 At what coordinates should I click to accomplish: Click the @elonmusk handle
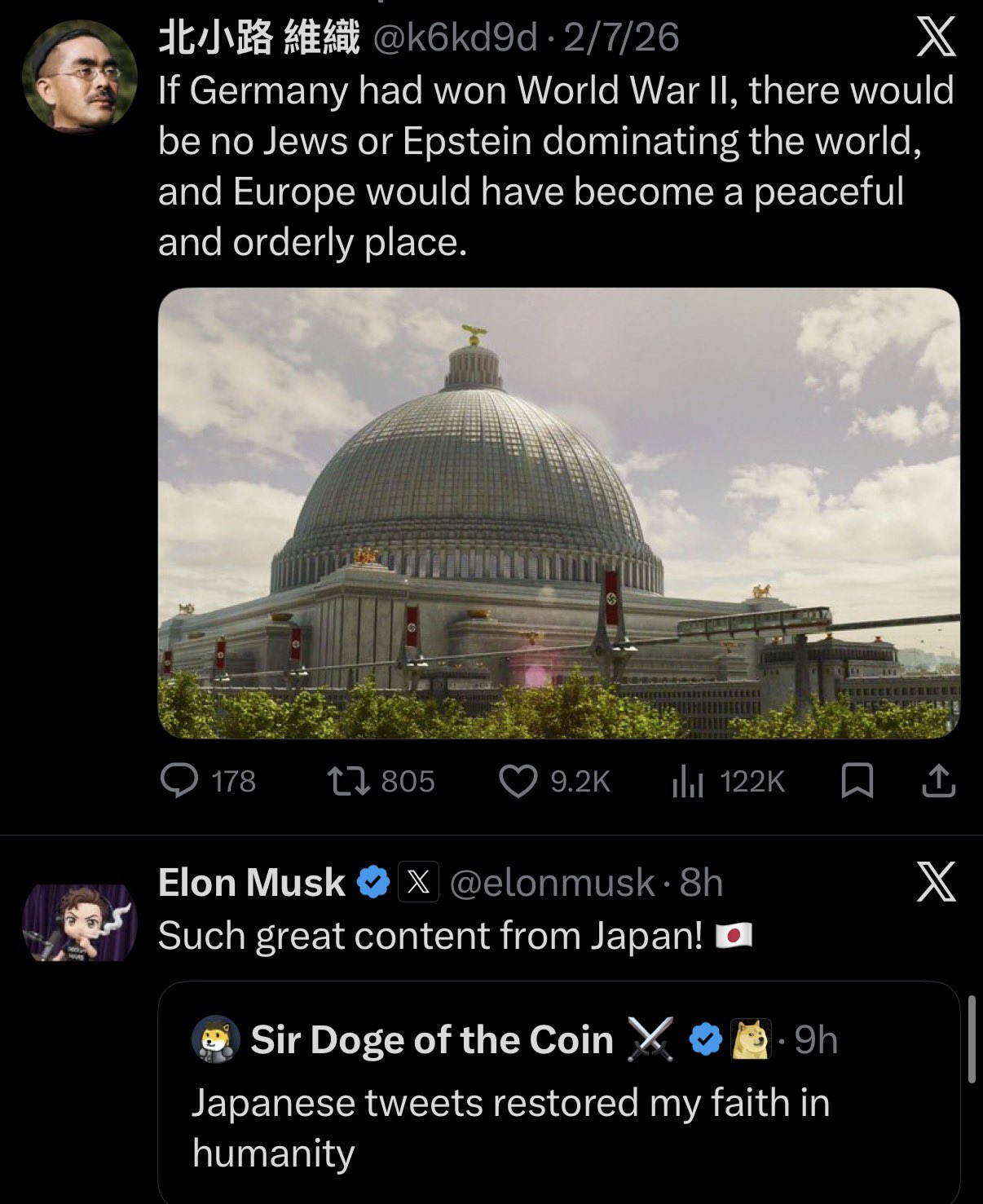coord(552,883)
